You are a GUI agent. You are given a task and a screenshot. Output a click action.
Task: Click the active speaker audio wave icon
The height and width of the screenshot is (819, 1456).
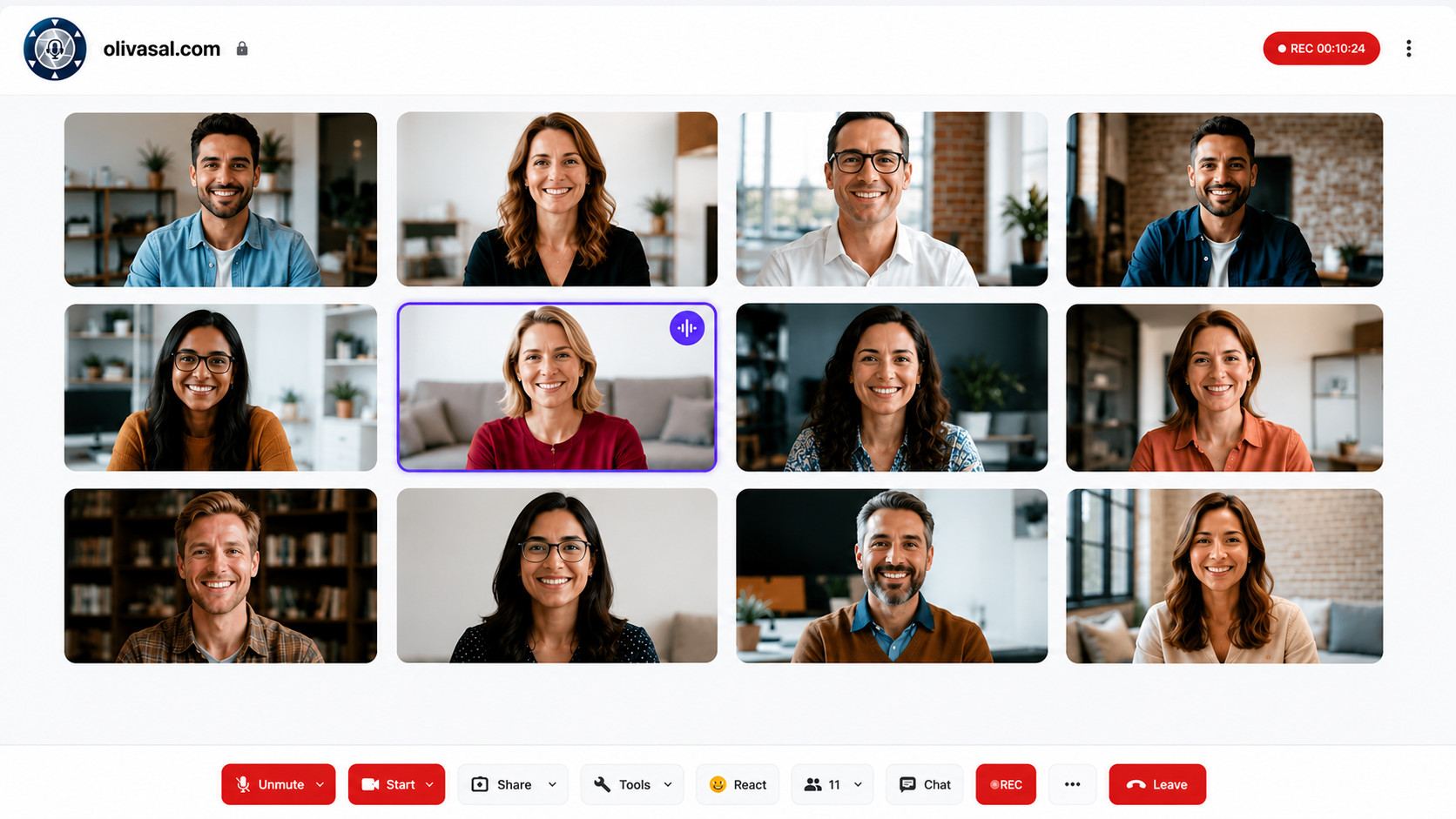tap(687, 328)
